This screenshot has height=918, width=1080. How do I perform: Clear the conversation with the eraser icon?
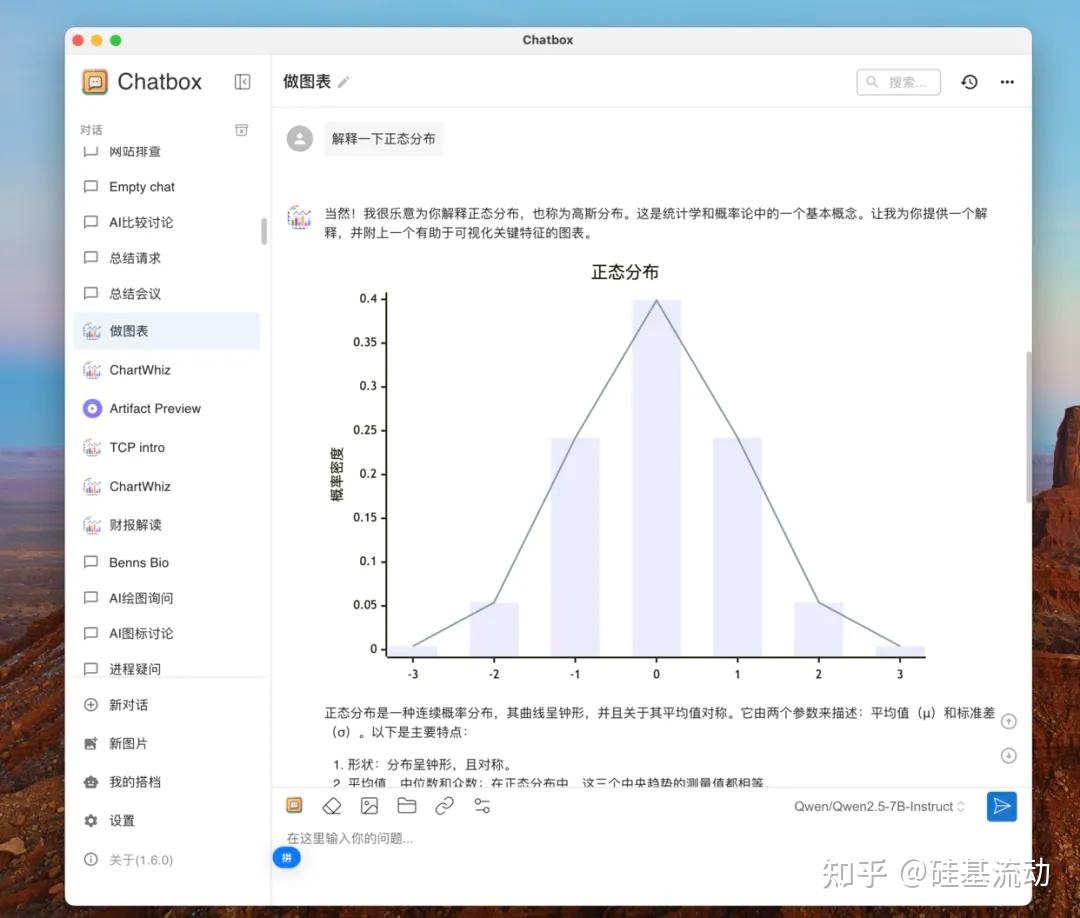[x=332, y=806]
